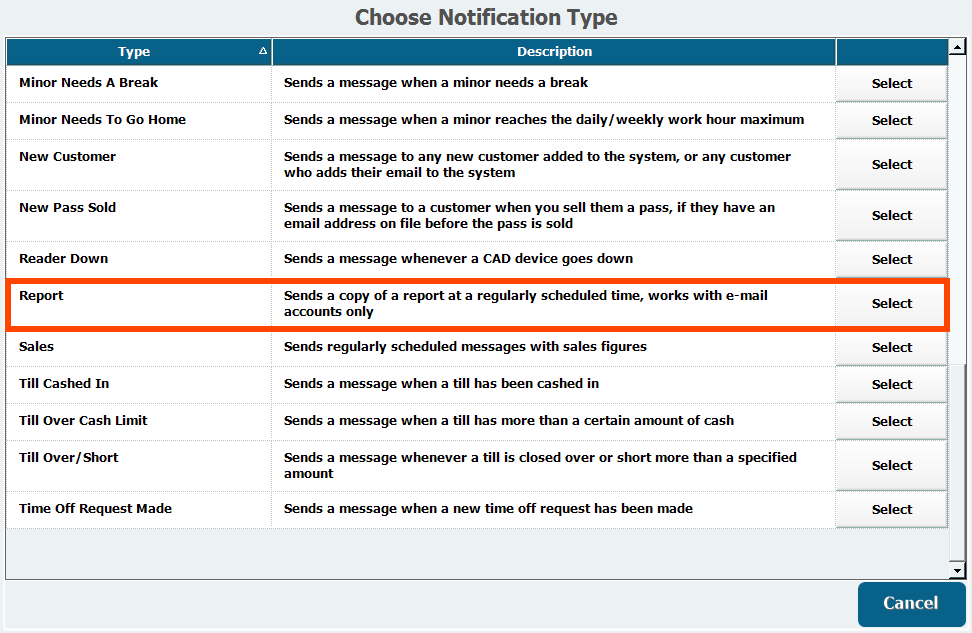Click Select for Till Over/Short row

coord(891,466)
